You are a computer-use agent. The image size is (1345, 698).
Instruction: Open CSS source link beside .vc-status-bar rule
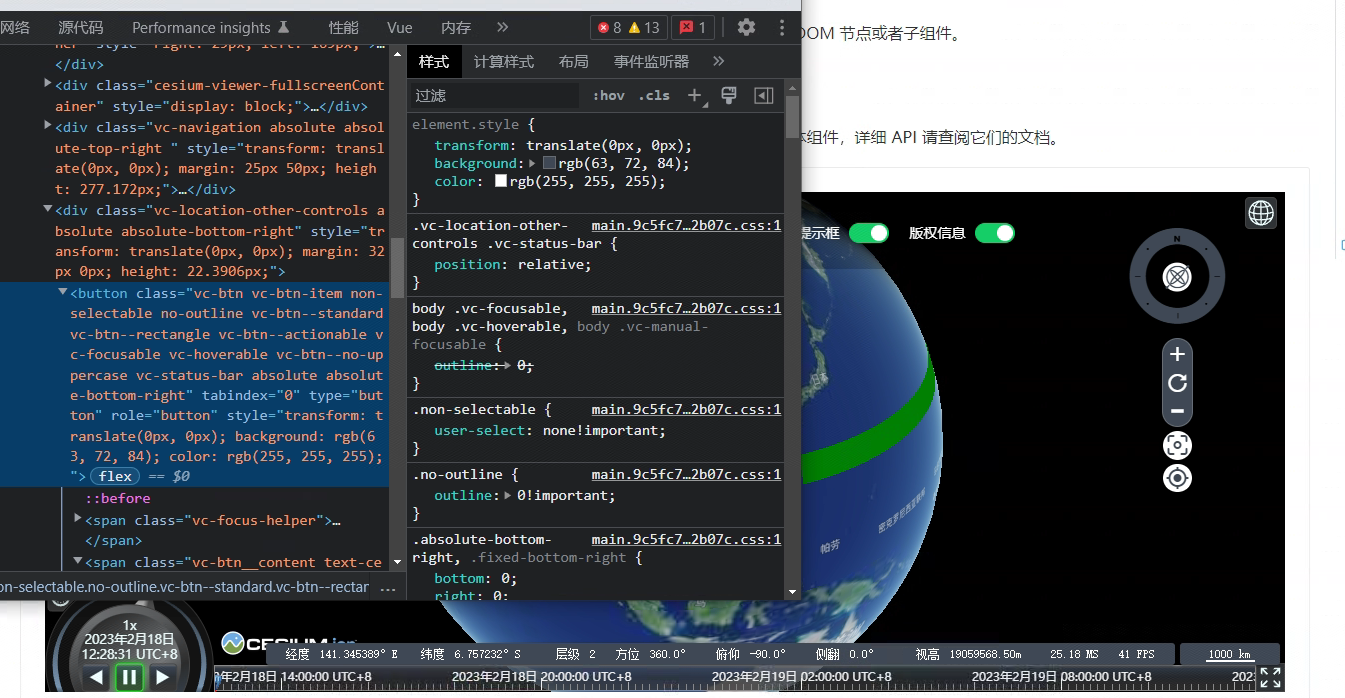click(686, 225)
